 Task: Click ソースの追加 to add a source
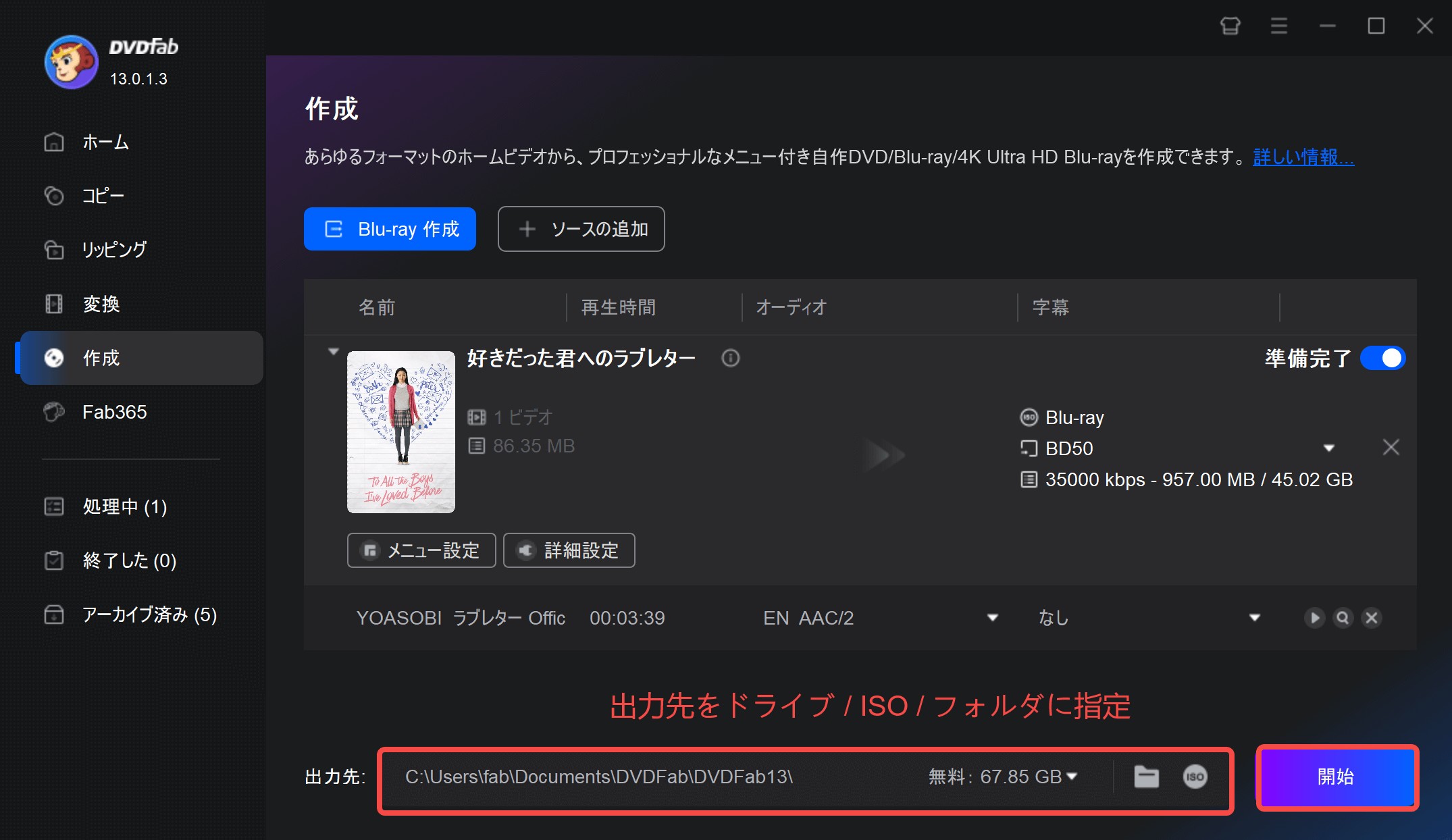pyautogui.click(x=581, y=229)
